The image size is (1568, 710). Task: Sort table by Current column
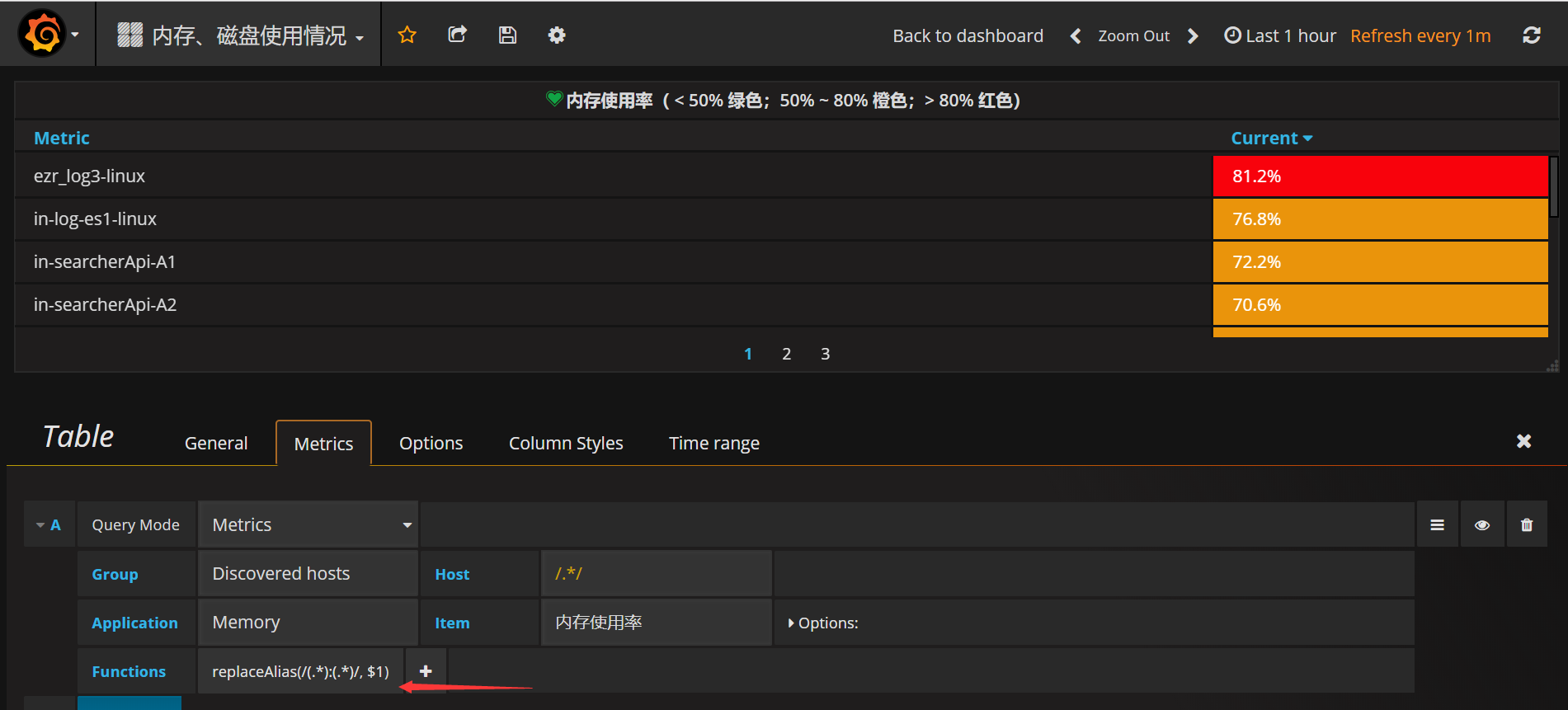click(1271, 138)
